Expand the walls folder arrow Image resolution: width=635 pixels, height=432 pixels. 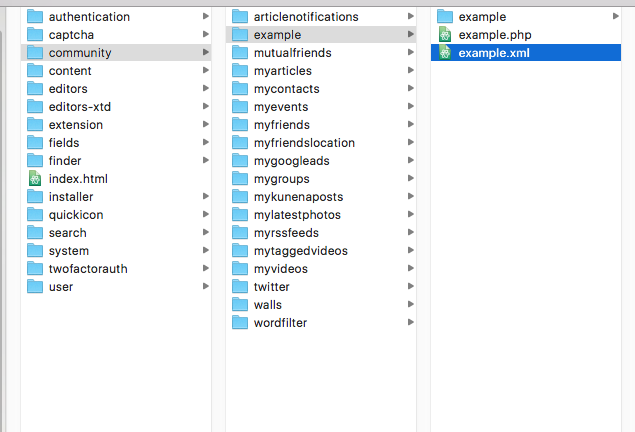[411, 304]
